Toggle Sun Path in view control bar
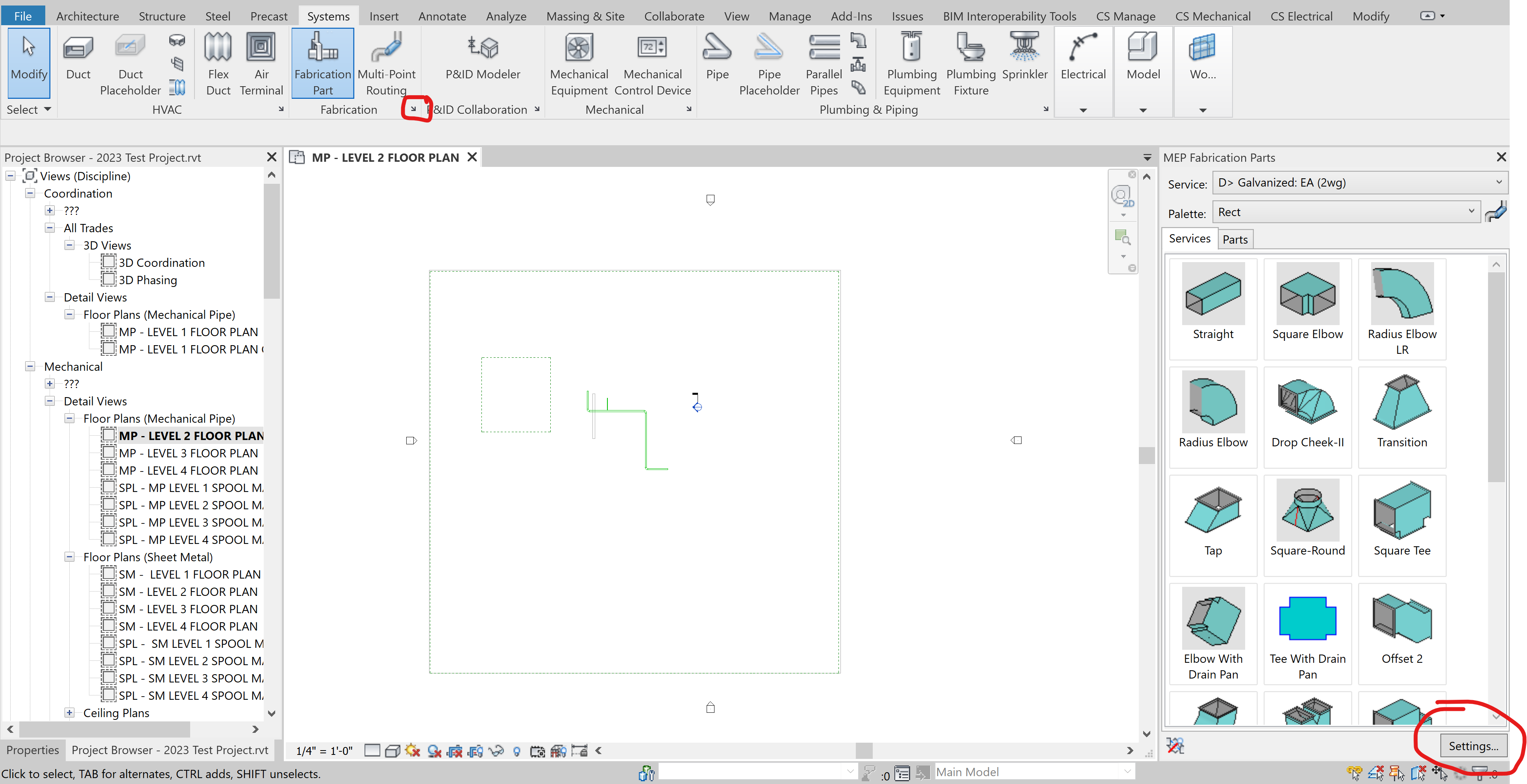1527x784 pixels. 413,751
